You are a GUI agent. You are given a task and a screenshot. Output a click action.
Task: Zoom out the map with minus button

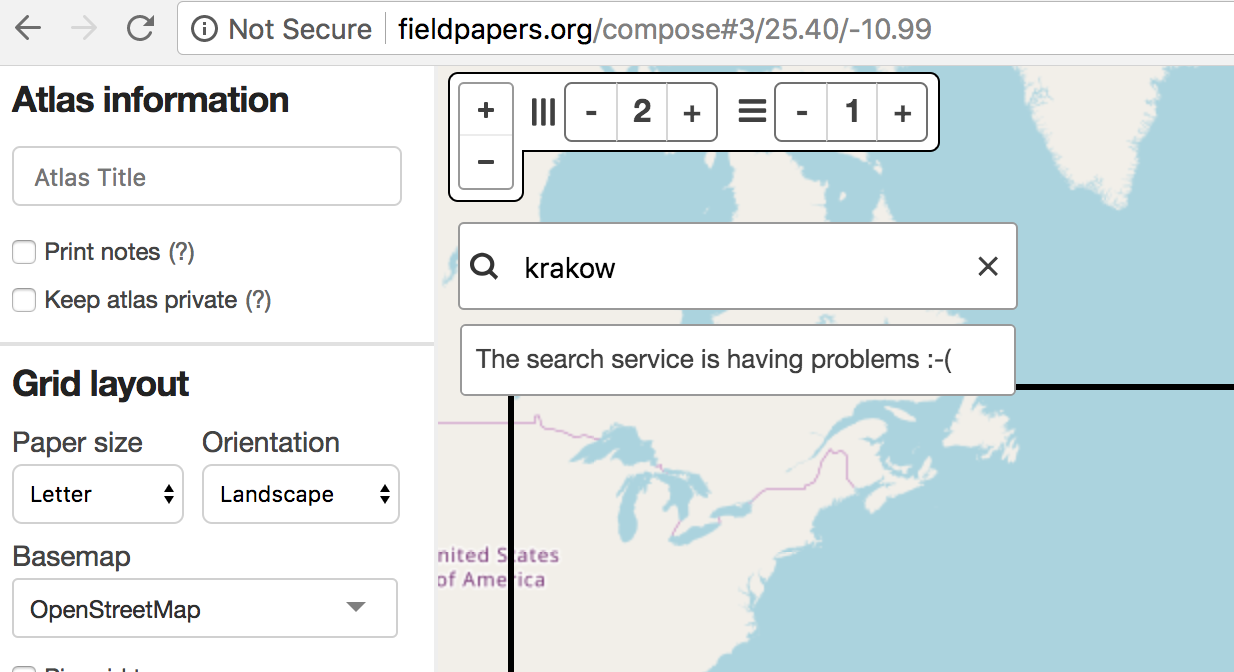click(486, 162)
